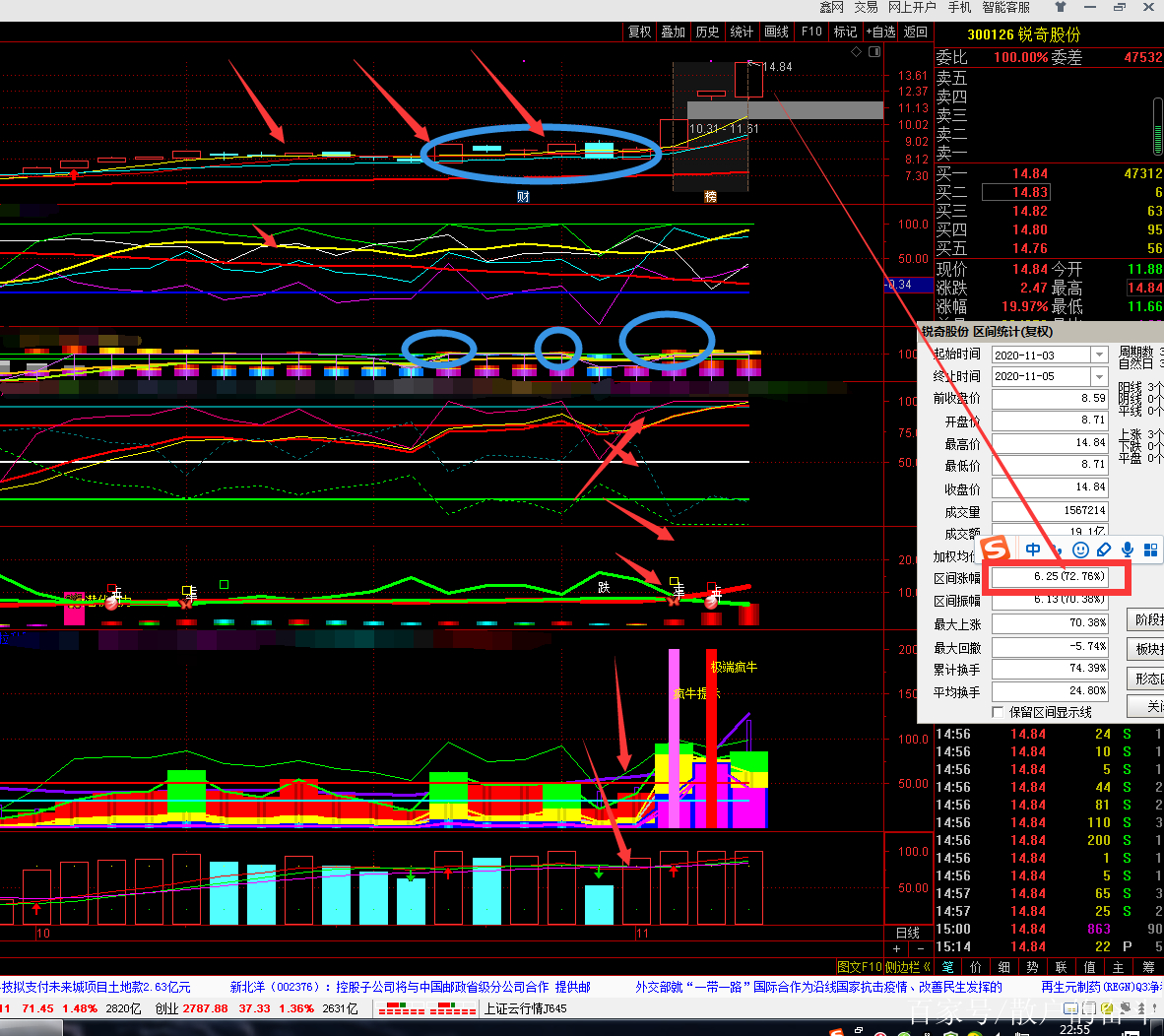The image size is (1164, 1036).
Task: Open the 日线 period selector
Action: pos(907,933)
